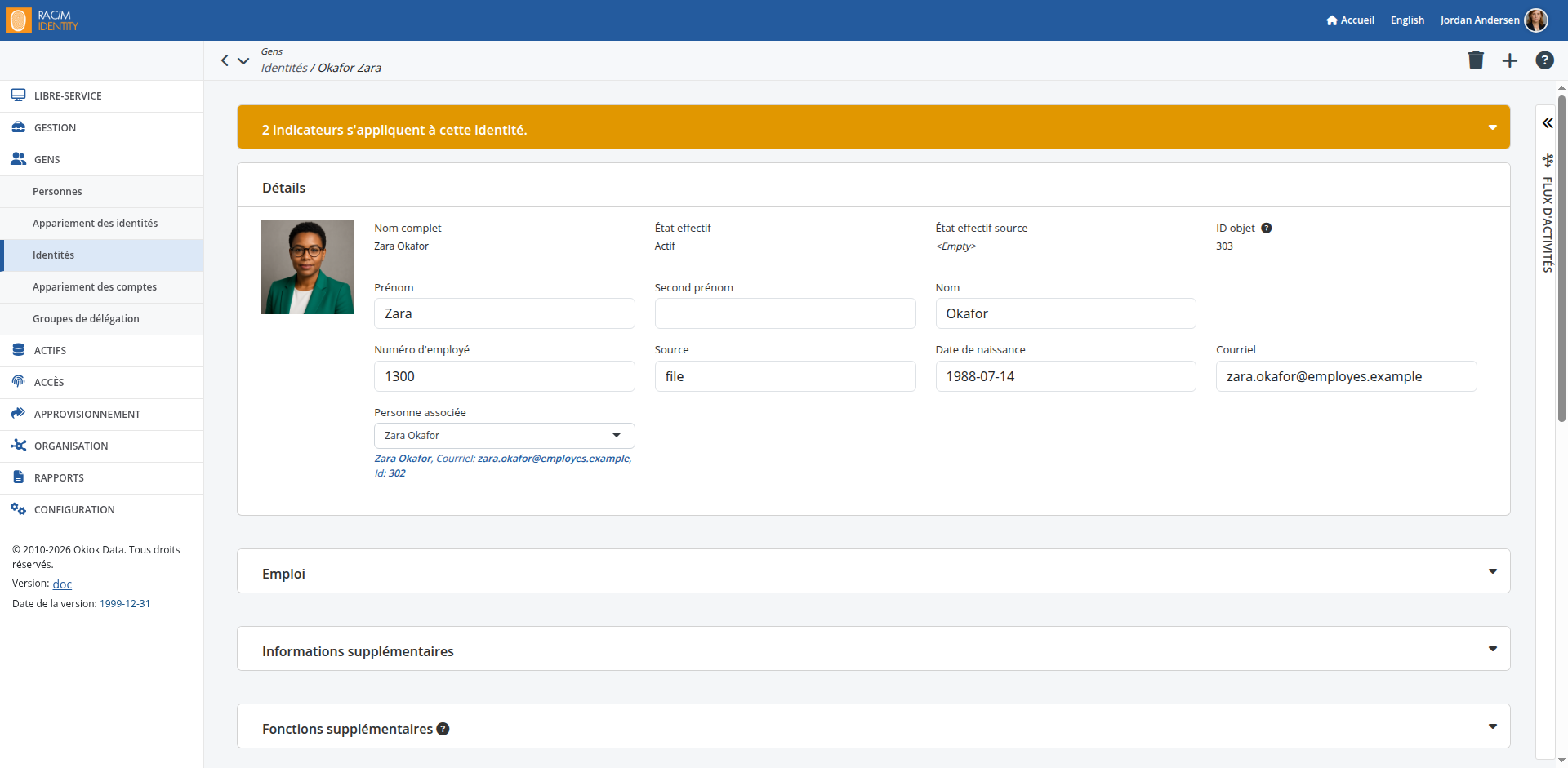Switch language to English
This screenshot has width=1568, height=768.
tap(1407, 20)
